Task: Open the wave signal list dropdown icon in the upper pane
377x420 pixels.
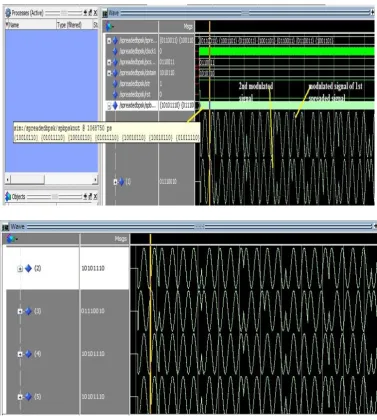Action: (110, 26)
